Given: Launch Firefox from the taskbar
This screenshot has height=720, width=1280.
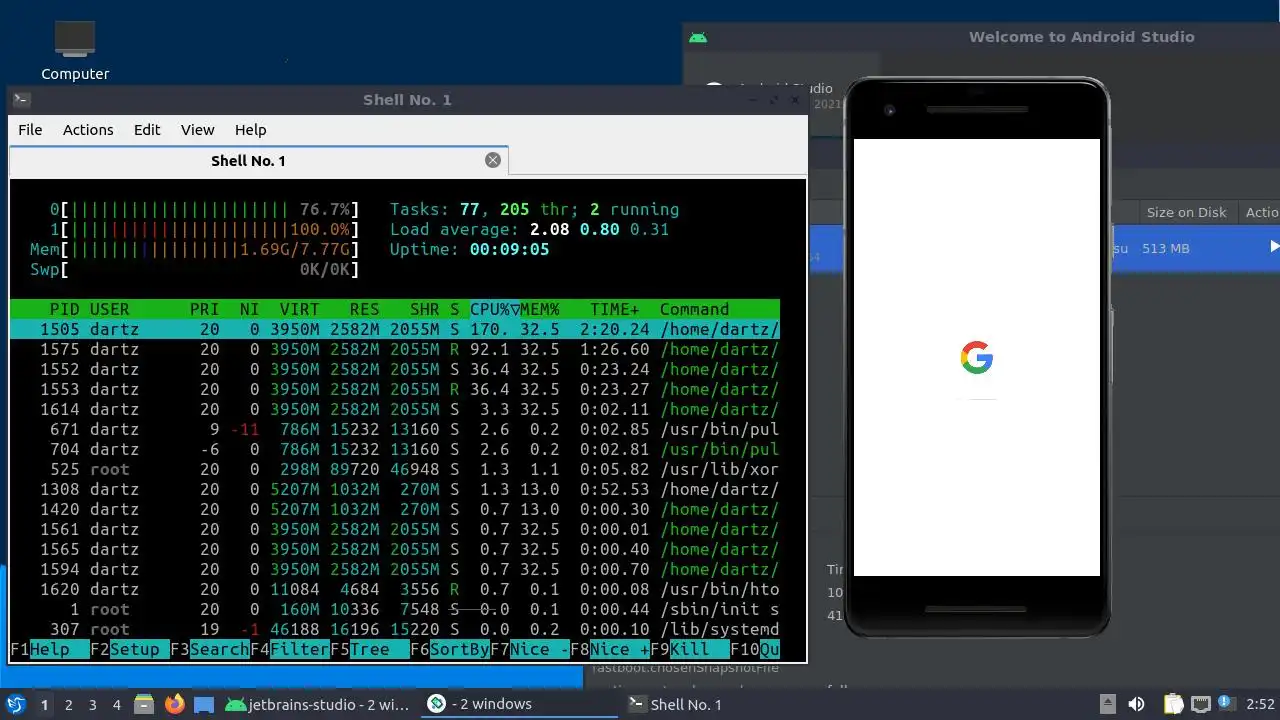Looking at the screenshot, I should coord(174,705).
